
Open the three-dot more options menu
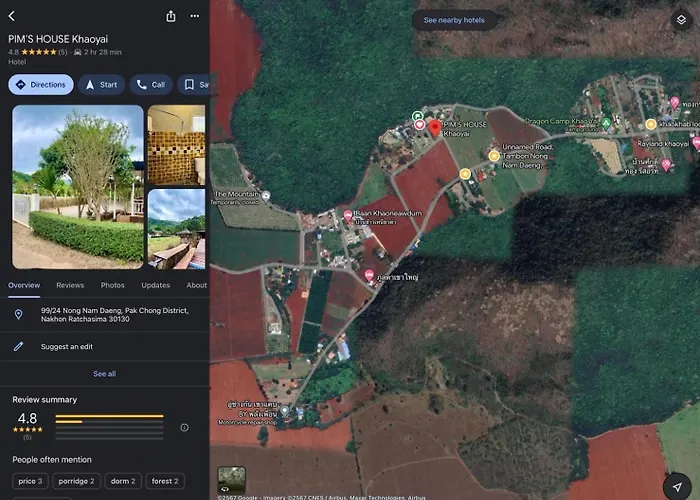click(x=195, y=16)
